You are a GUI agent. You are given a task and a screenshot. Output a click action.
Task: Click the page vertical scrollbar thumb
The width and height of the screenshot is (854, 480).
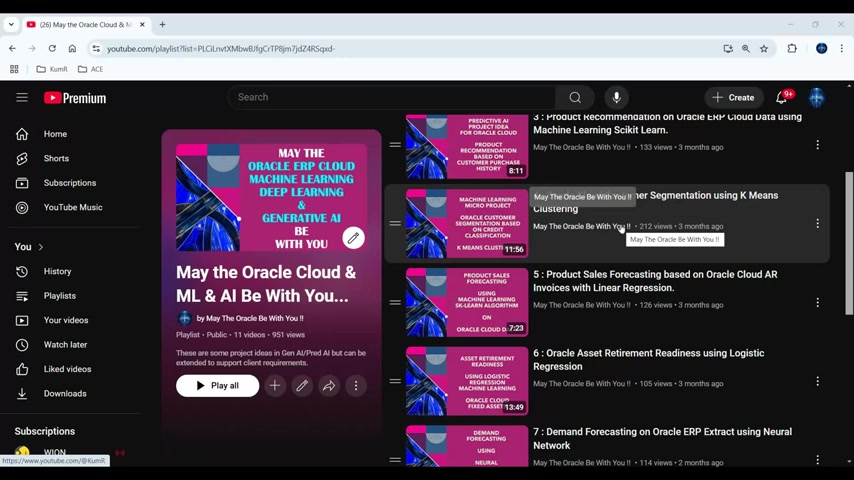(x=849, y=243)
